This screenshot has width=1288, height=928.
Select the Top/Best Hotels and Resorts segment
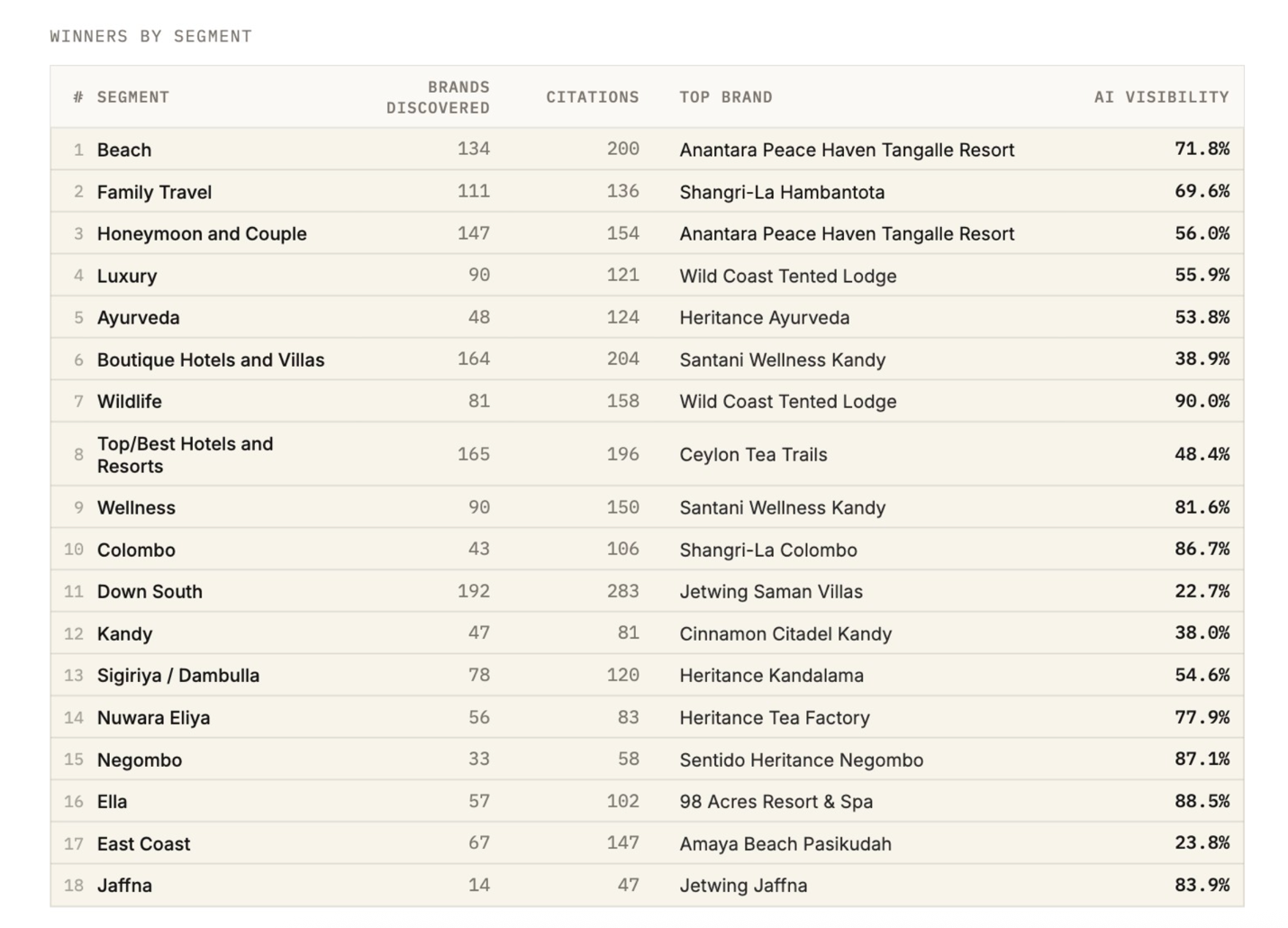[185, 455]
